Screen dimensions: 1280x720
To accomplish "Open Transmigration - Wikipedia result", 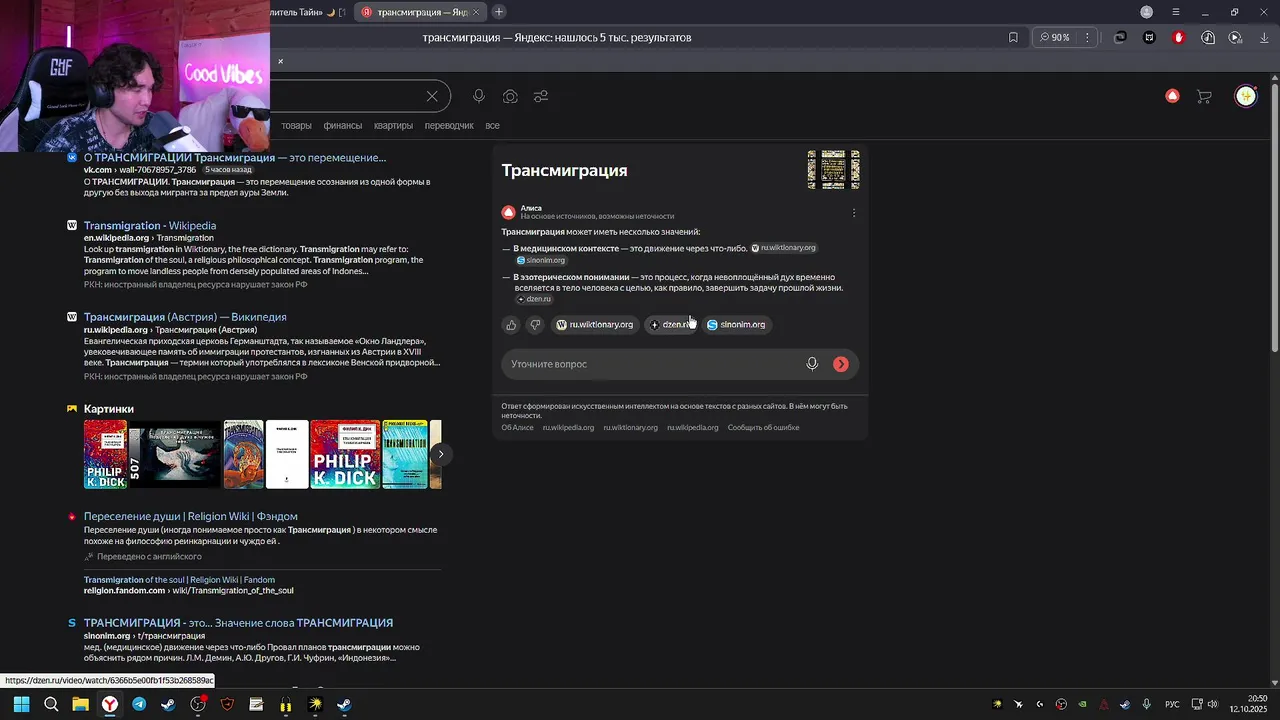I will pos(150,225).
